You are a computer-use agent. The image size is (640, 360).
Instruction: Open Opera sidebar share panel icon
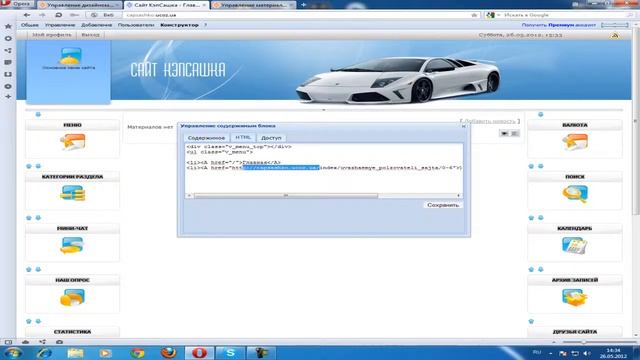click(8, 51)
